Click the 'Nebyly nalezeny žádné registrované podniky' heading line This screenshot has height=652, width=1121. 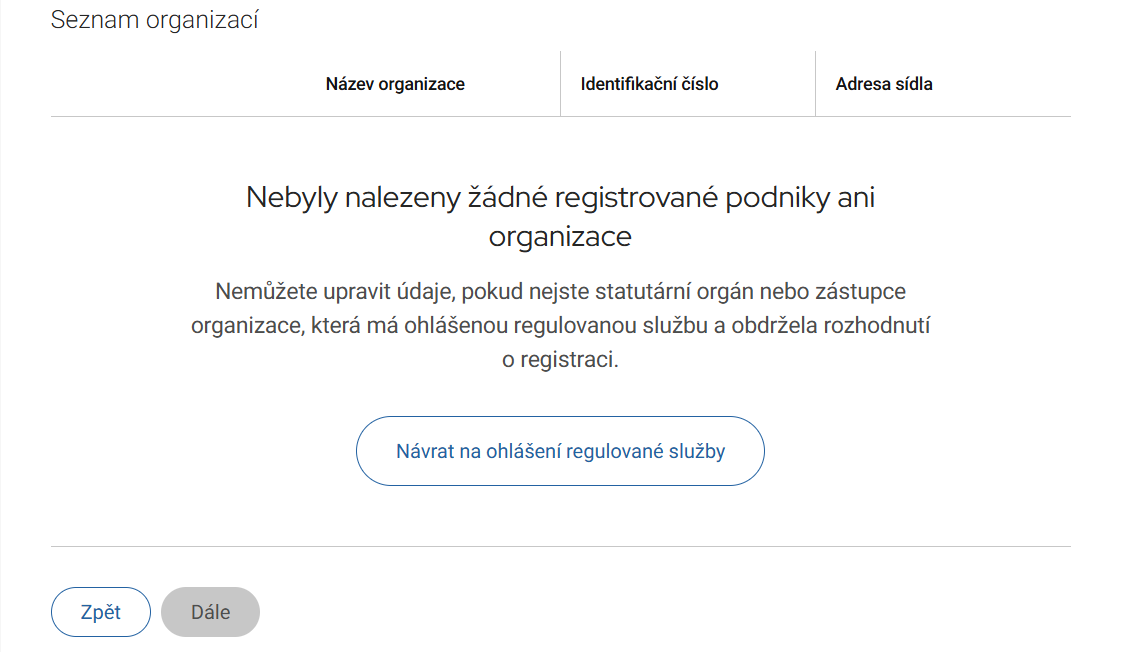[560, 197]
